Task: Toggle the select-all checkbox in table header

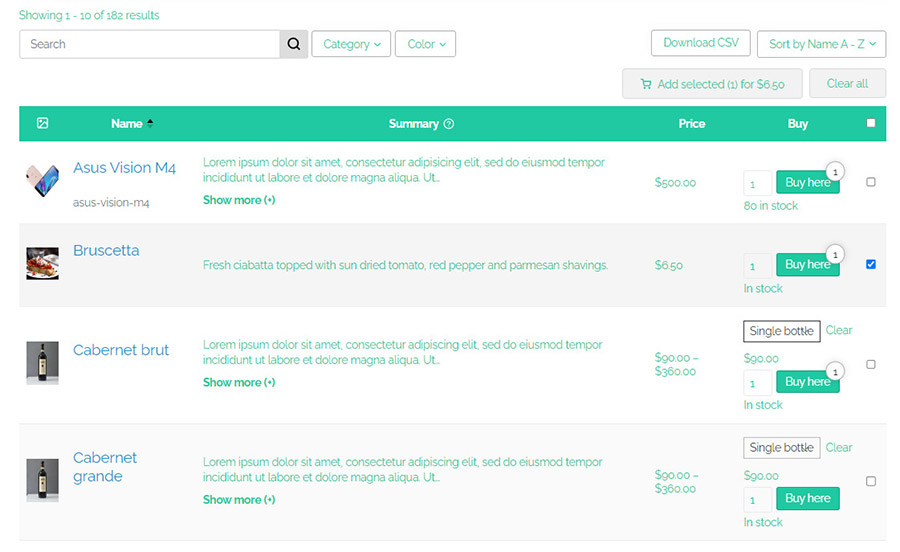Action: [x=871, y=123]
